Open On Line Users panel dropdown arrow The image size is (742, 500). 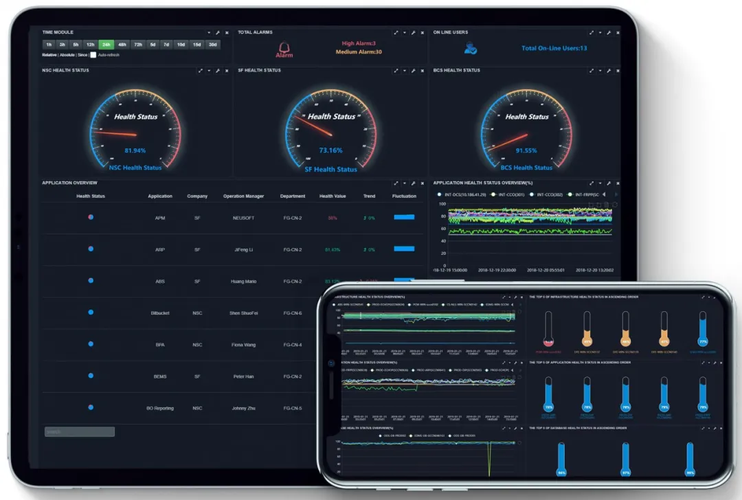point(600,33)
